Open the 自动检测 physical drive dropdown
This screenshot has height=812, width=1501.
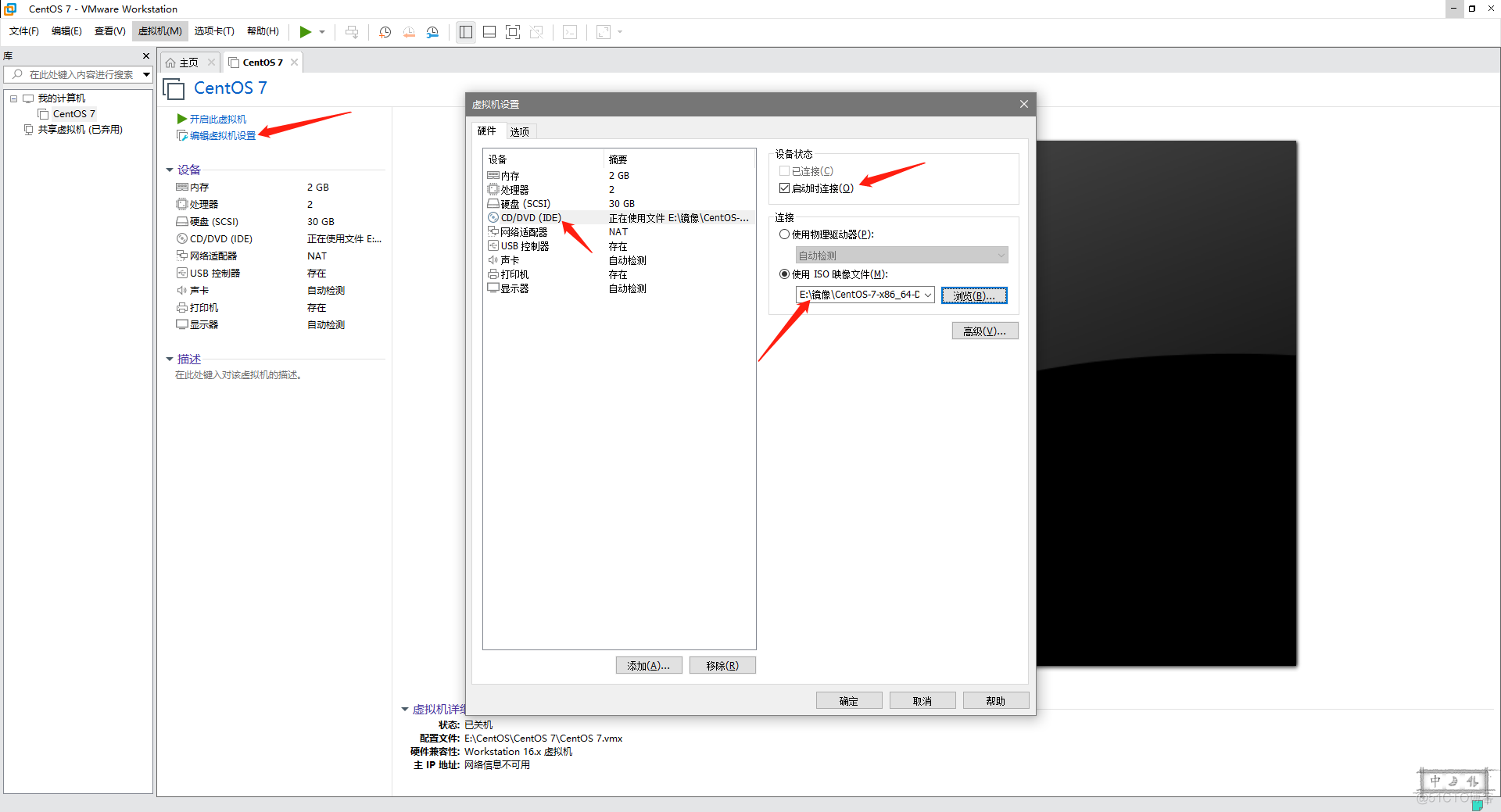[x=901, y=256]
